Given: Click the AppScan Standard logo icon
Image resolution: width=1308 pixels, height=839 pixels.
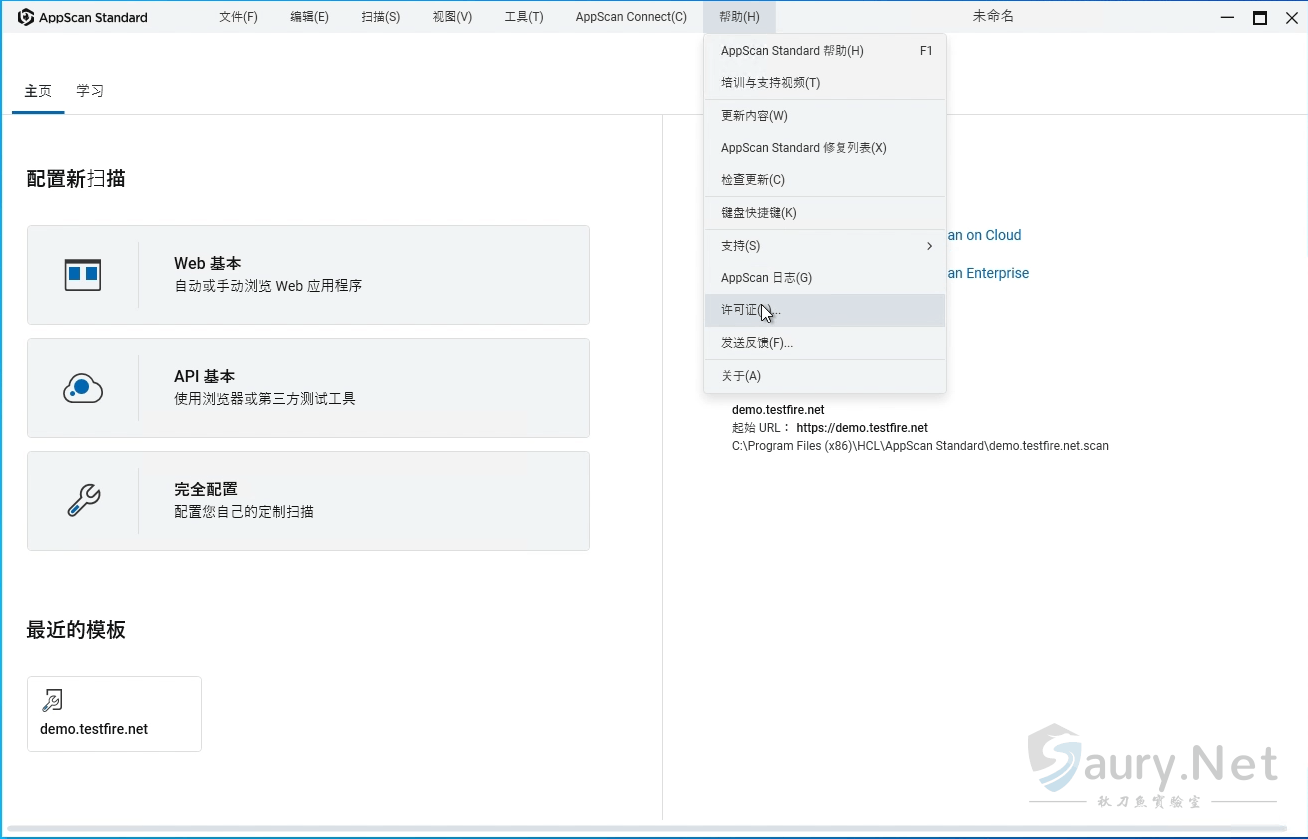Looking at the screenshot, I should coord(24,16).
